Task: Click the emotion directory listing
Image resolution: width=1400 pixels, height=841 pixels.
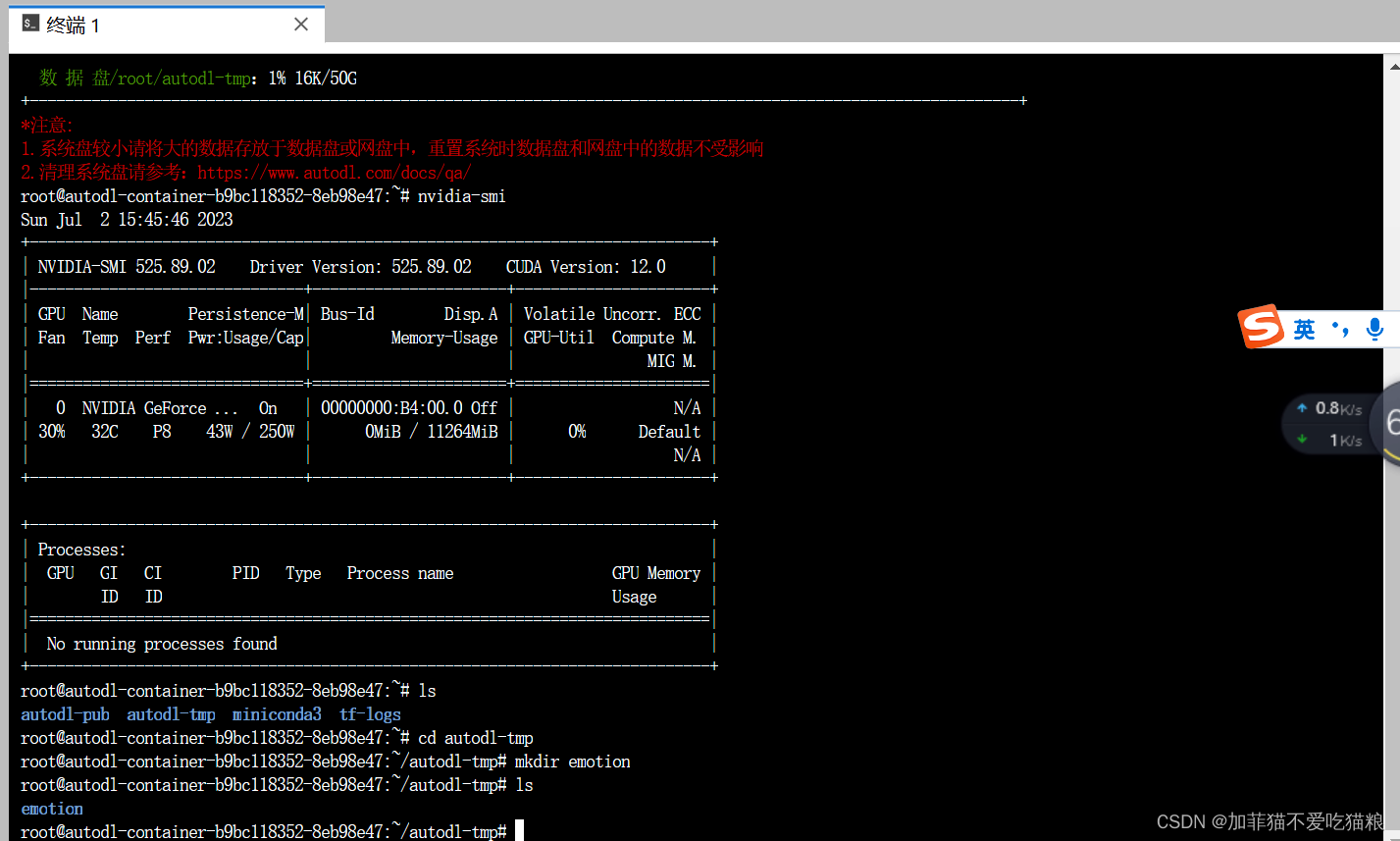Action: [52, 809]
